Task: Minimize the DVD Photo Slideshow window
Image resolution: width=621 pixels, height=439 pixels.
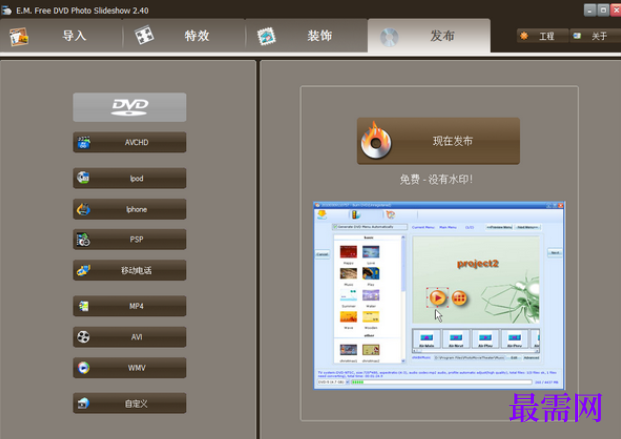Action: click(x=590, y=10)
